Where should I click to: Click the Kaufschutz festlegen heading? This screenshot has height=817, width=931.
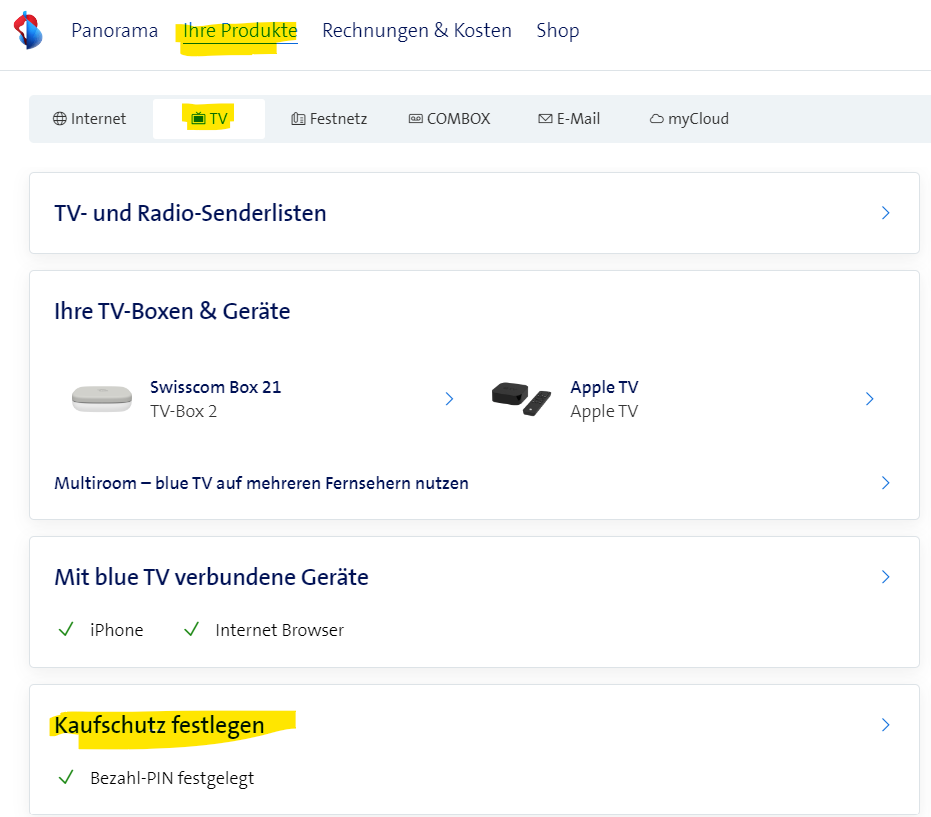(159, 725)
